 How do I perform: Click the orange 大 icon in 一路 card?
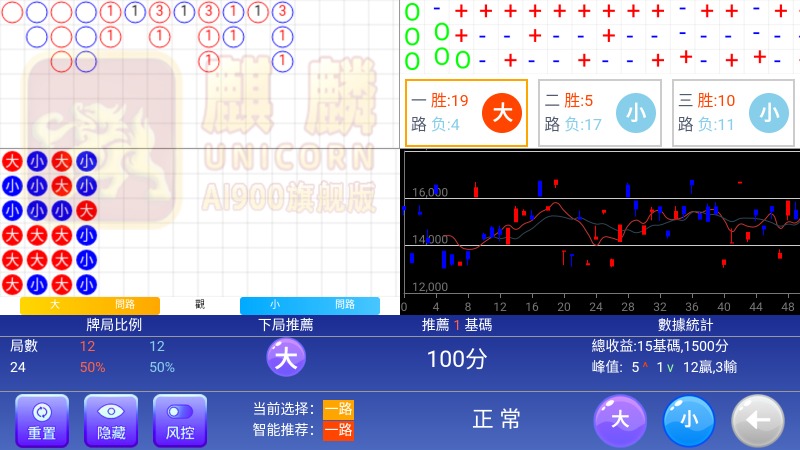pyautogui.click(x=502, y=113)
